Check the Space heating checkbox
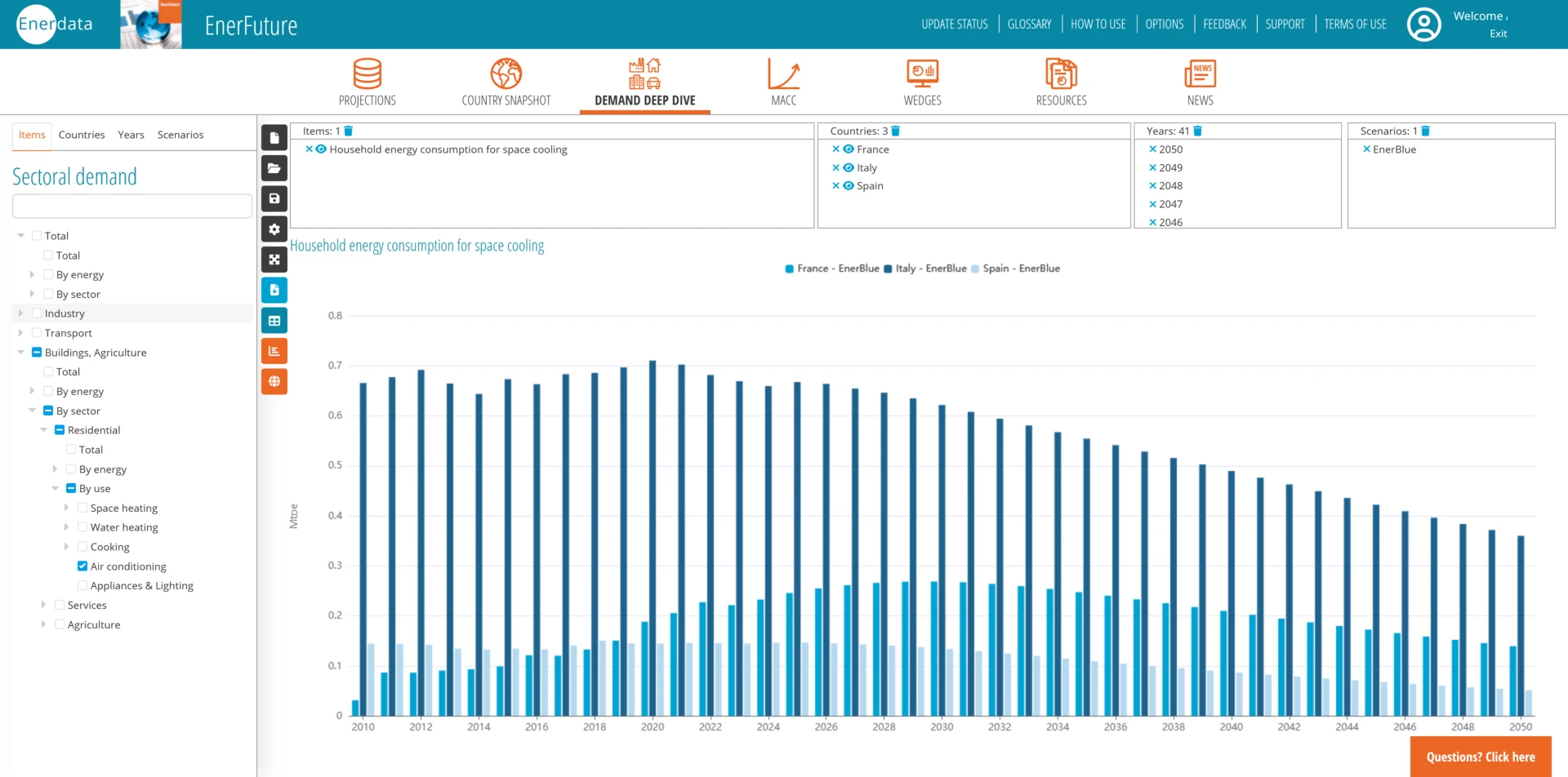The height and width of the screenshot is (777, 1568). [82, 508]
